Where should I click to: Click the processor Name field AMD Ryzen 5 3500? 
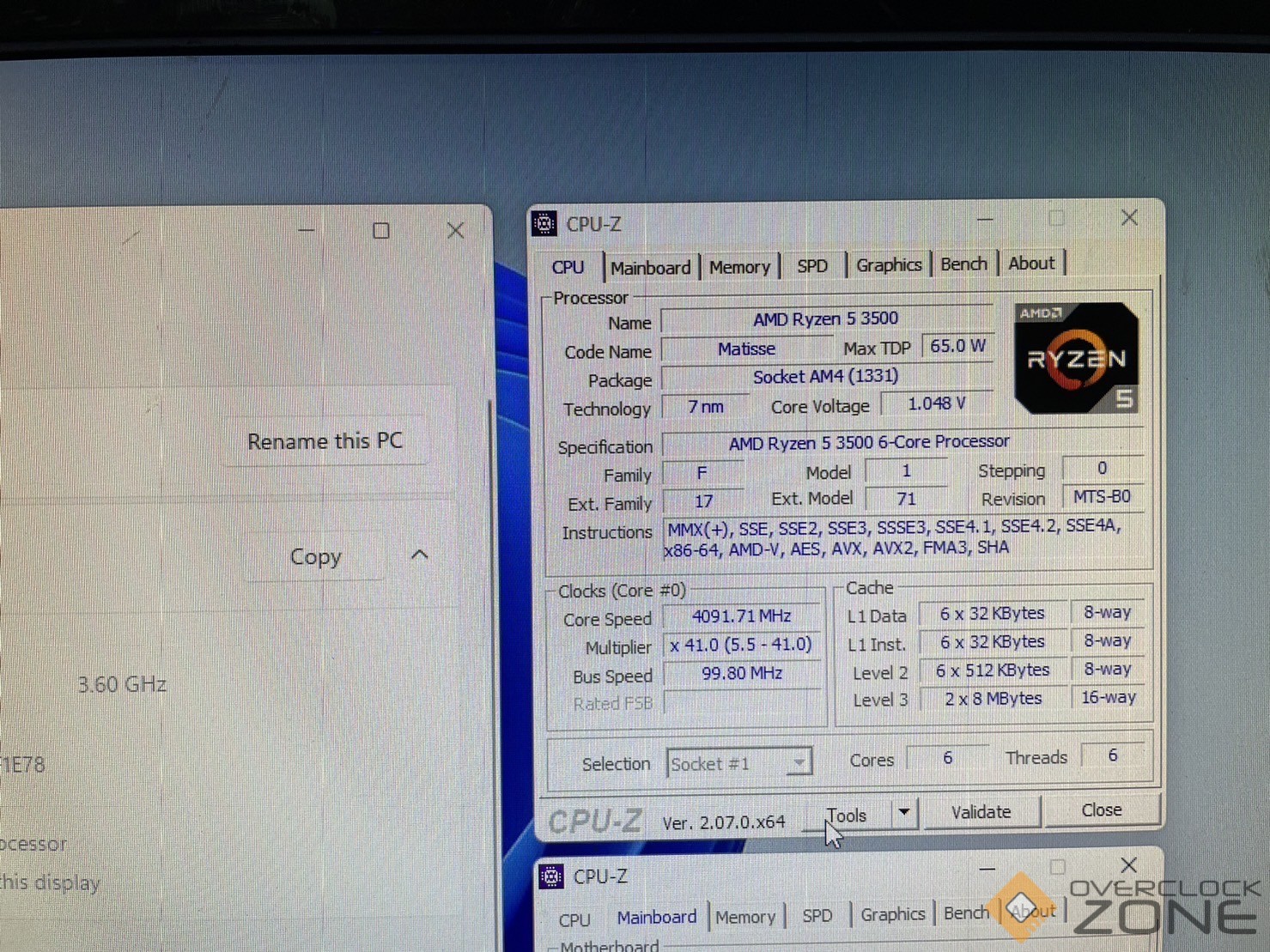[826, 319]
